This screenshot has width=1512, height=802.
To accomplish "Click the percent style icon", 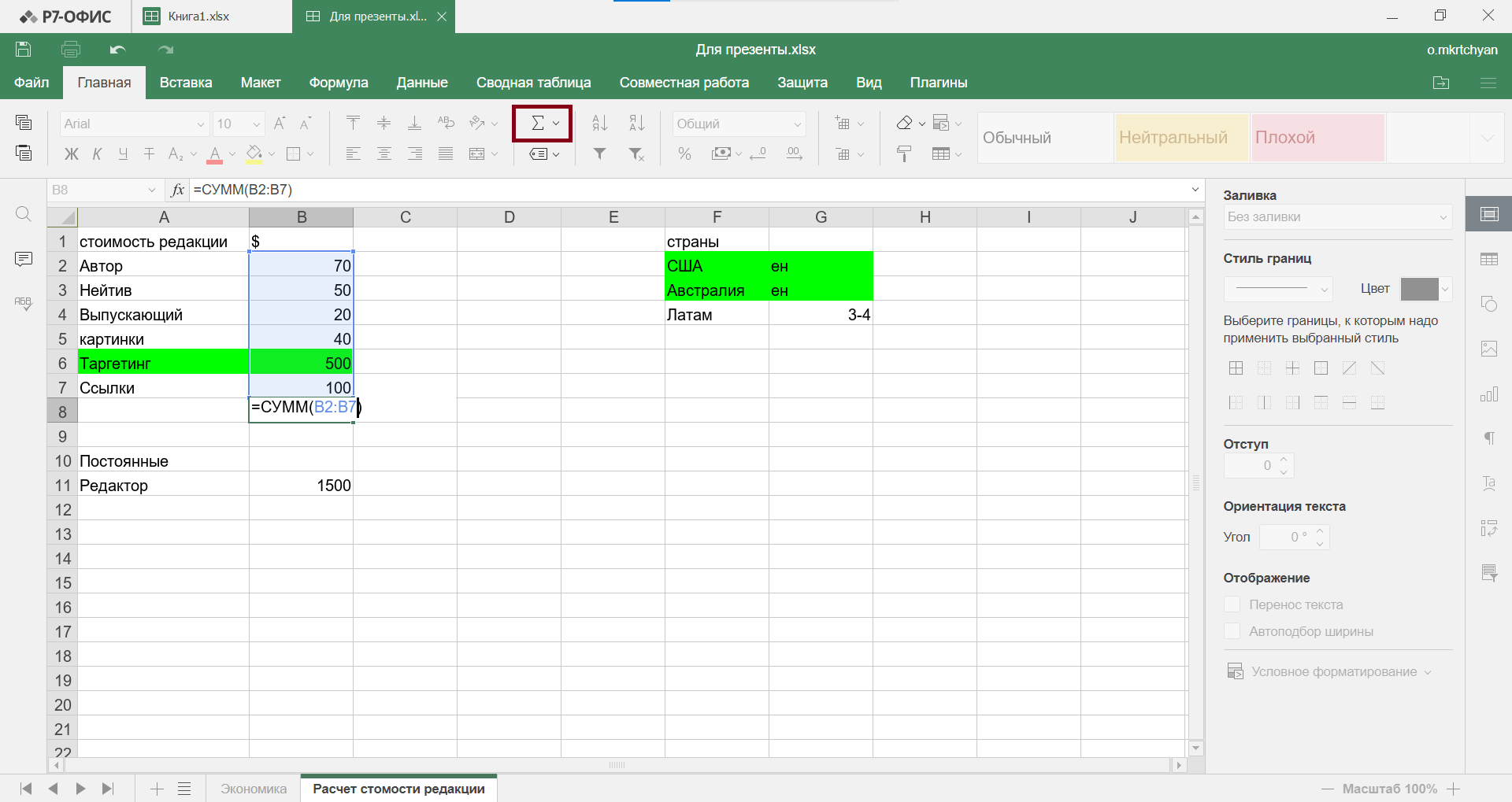I will tap(684, 154).
